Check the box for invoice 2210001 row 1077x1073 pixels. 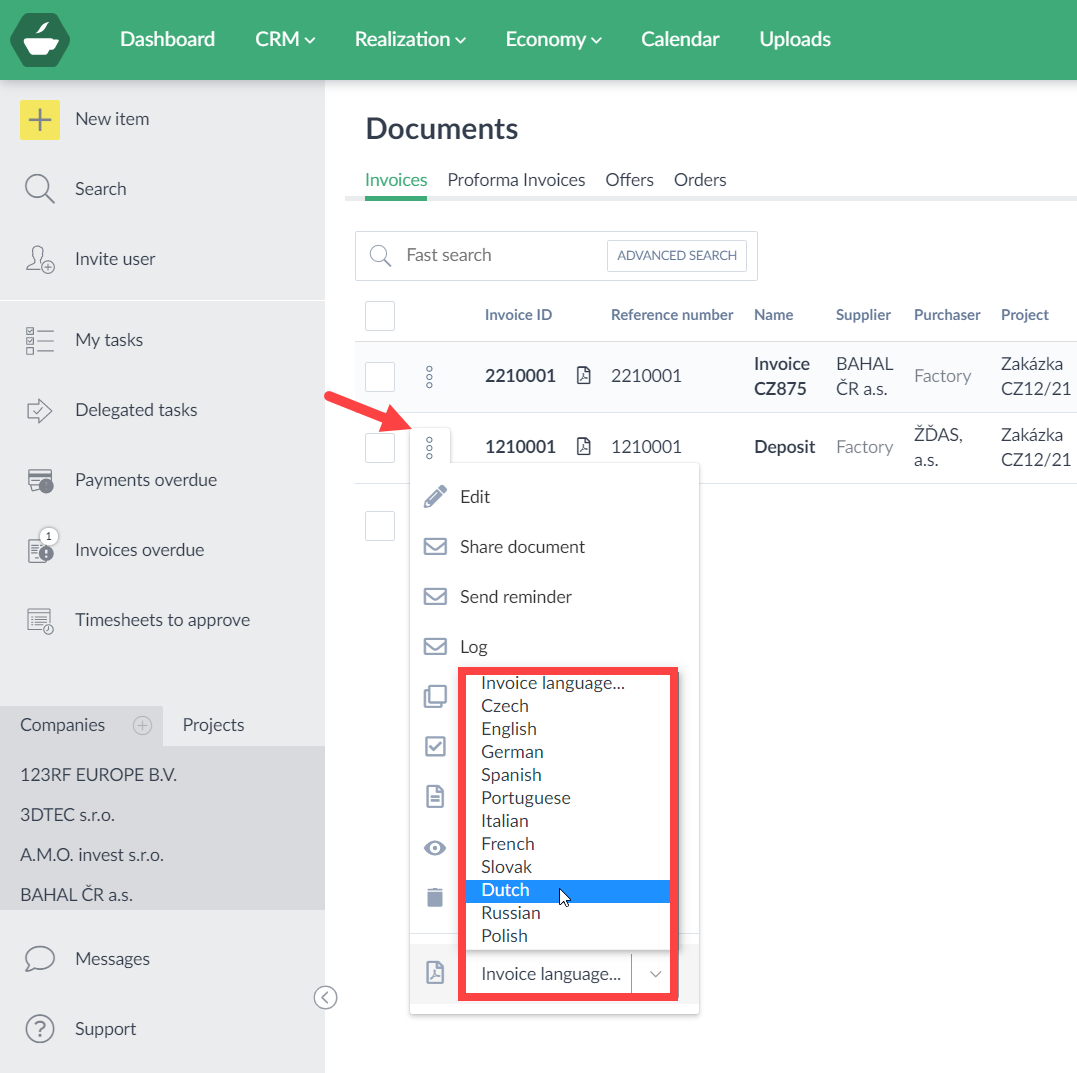pos(380,377)
